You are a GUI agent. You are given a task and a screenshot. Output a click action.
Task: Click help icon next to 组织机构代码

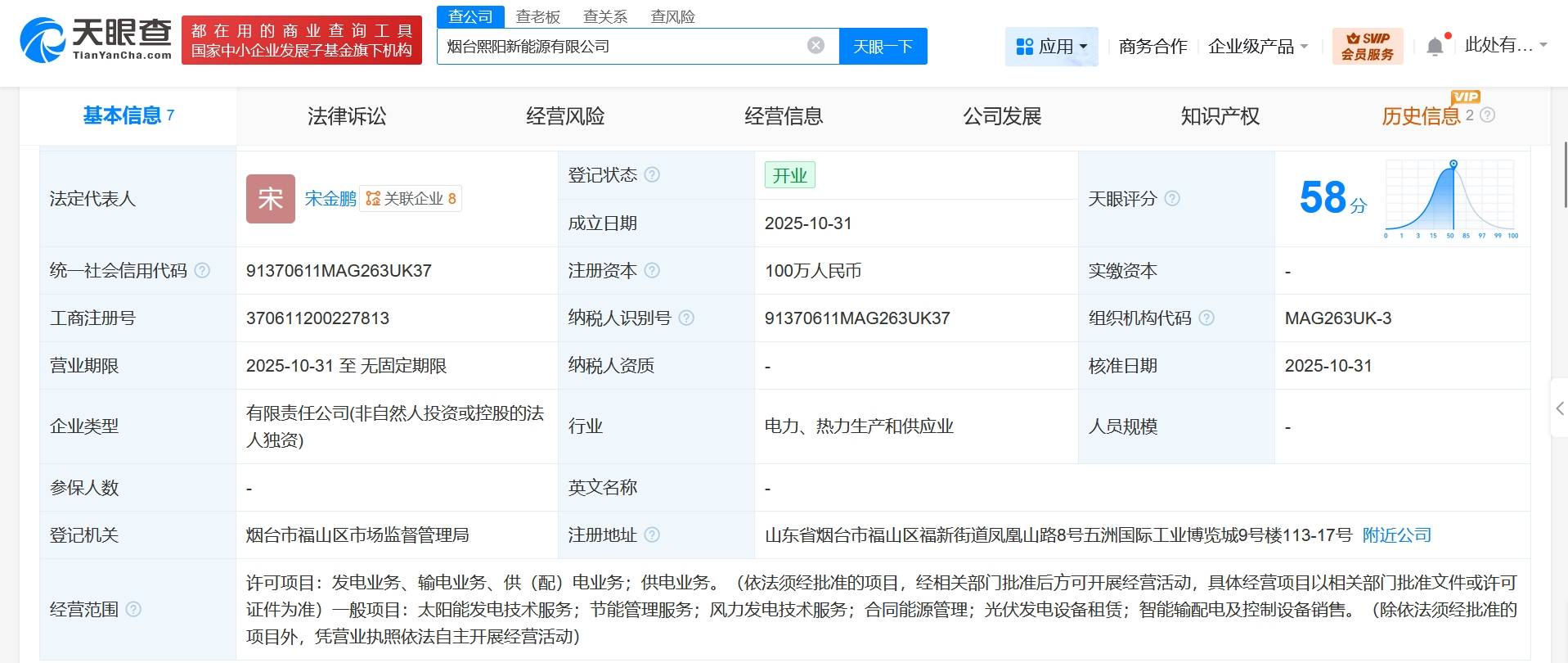click(1206, 318)
